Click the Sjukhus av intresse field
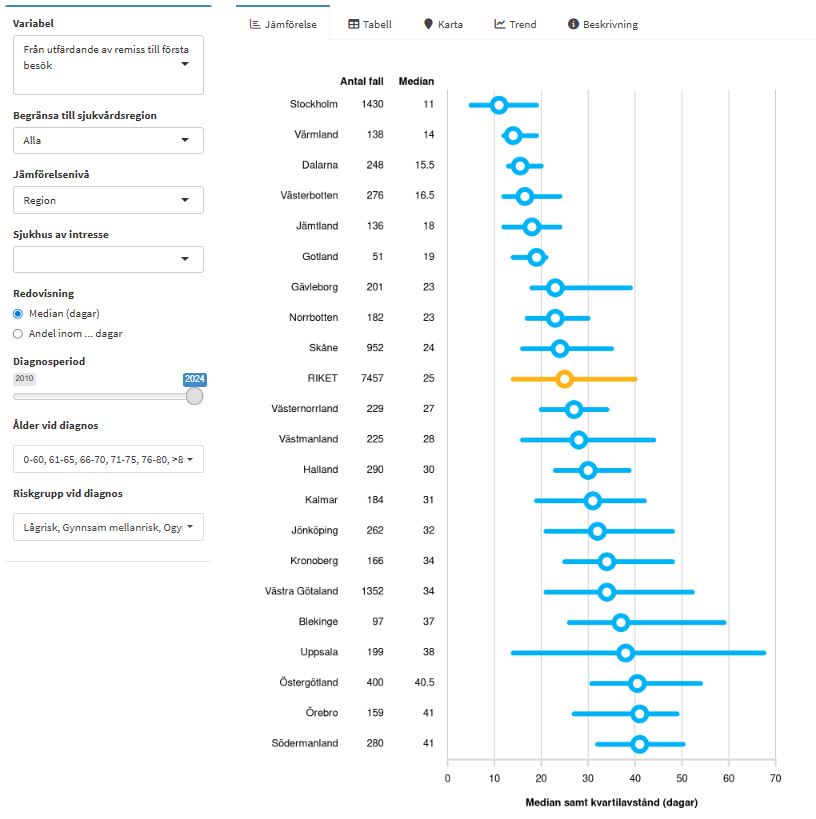This screenshot has height=819, width=816. click(108, 260)
